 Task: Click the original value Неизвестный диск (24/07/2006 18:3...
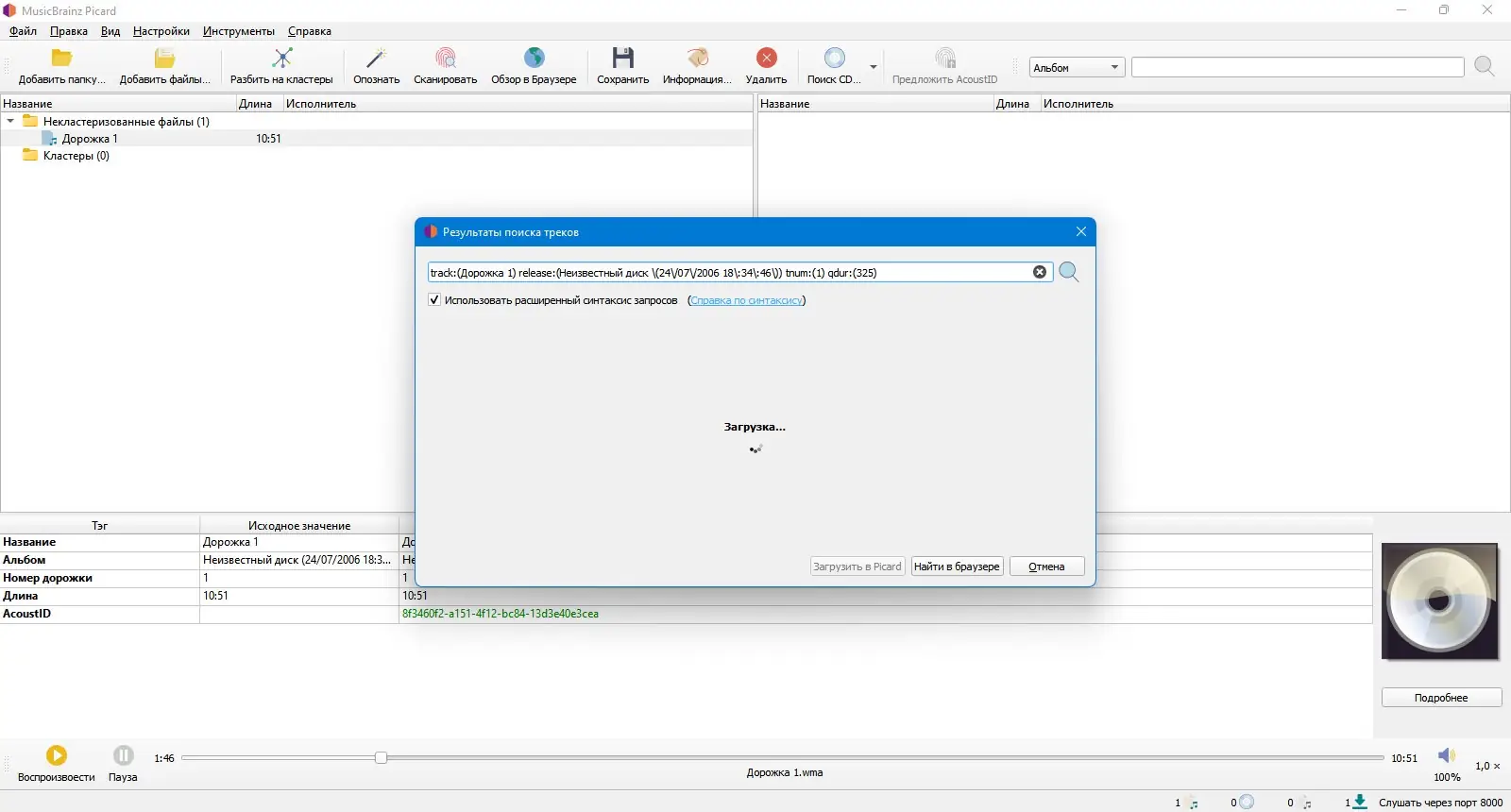[297, 560]
